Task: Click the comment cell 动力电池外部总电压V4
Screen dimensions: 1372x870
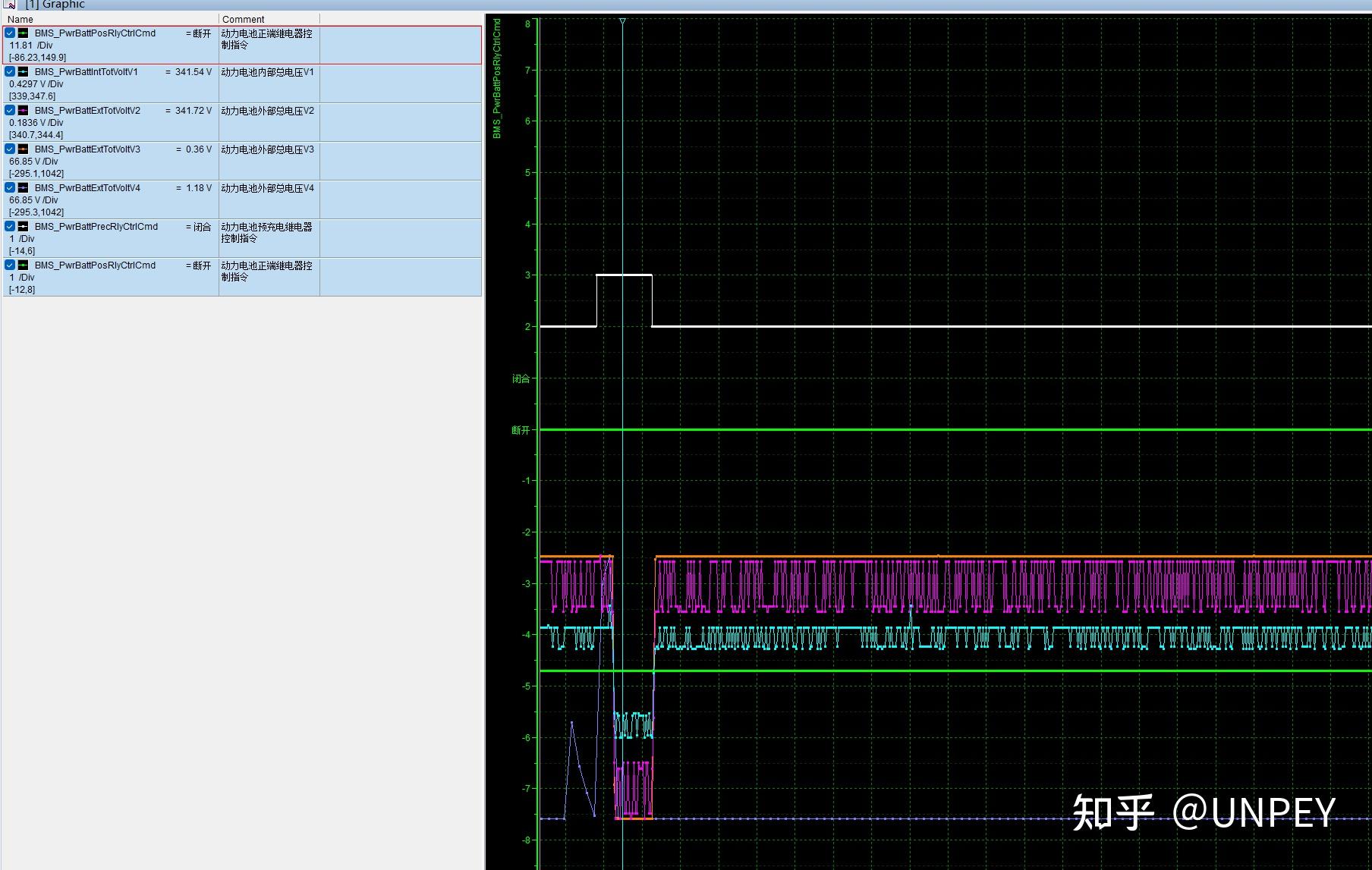Action: click(267, 188)
